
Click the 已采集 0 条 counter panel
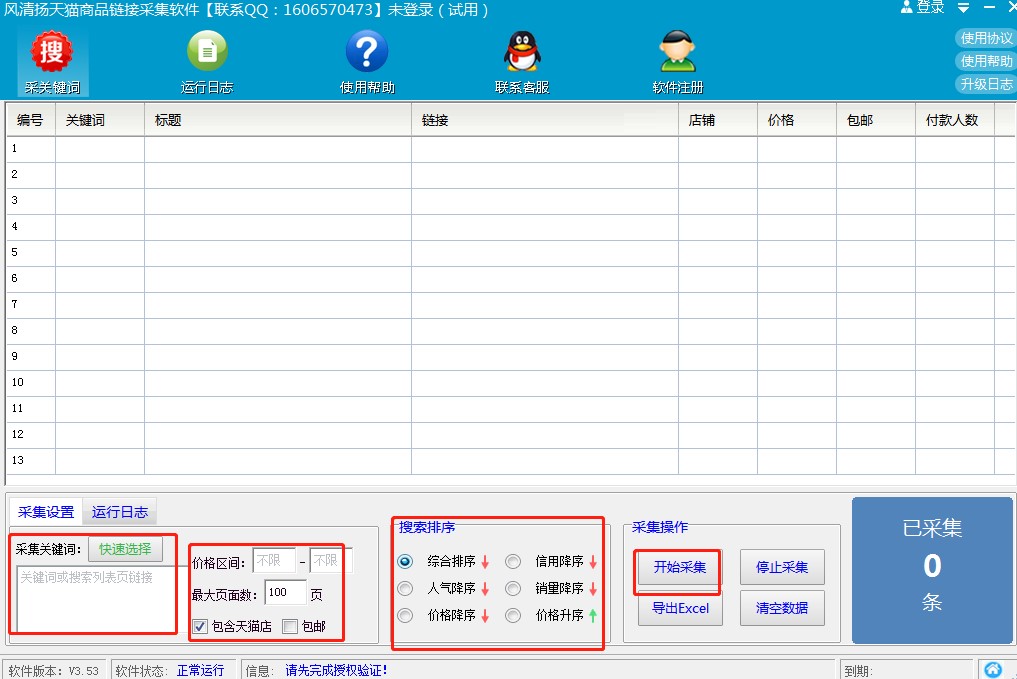(x=932, y=570)
